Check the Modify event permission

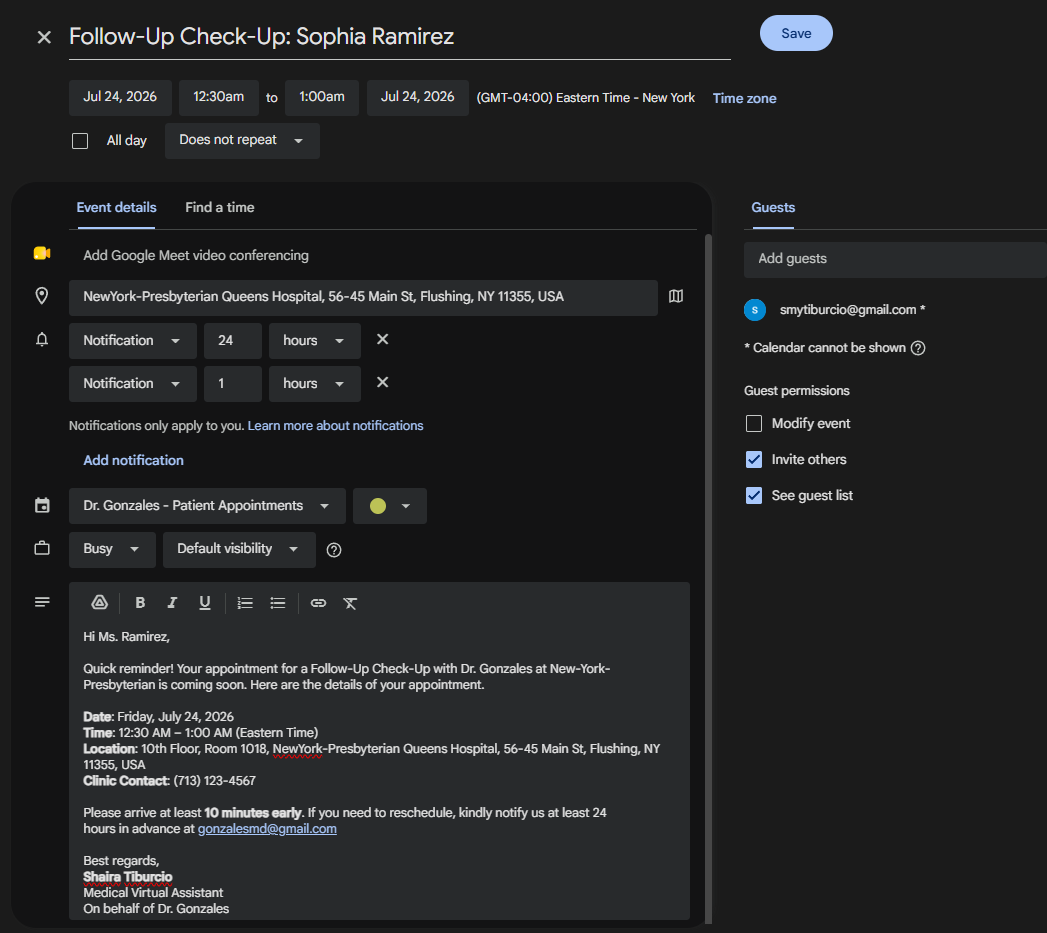pyautogui.click(x=754, y=423)
